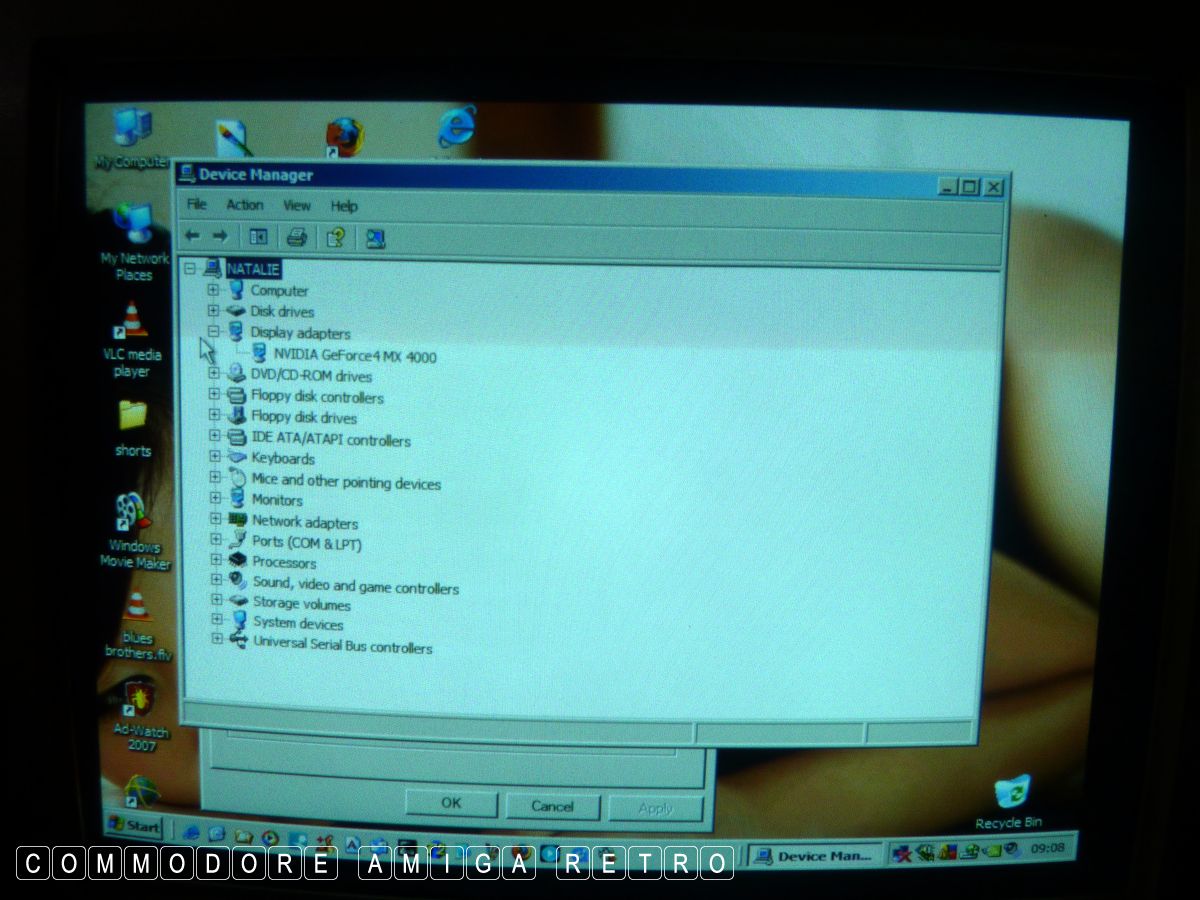The width and height of the screenshot is (1200, 900).
Task: Click the Properties toolbar icon
Action: pyautogui.click(x=336, y=237)
